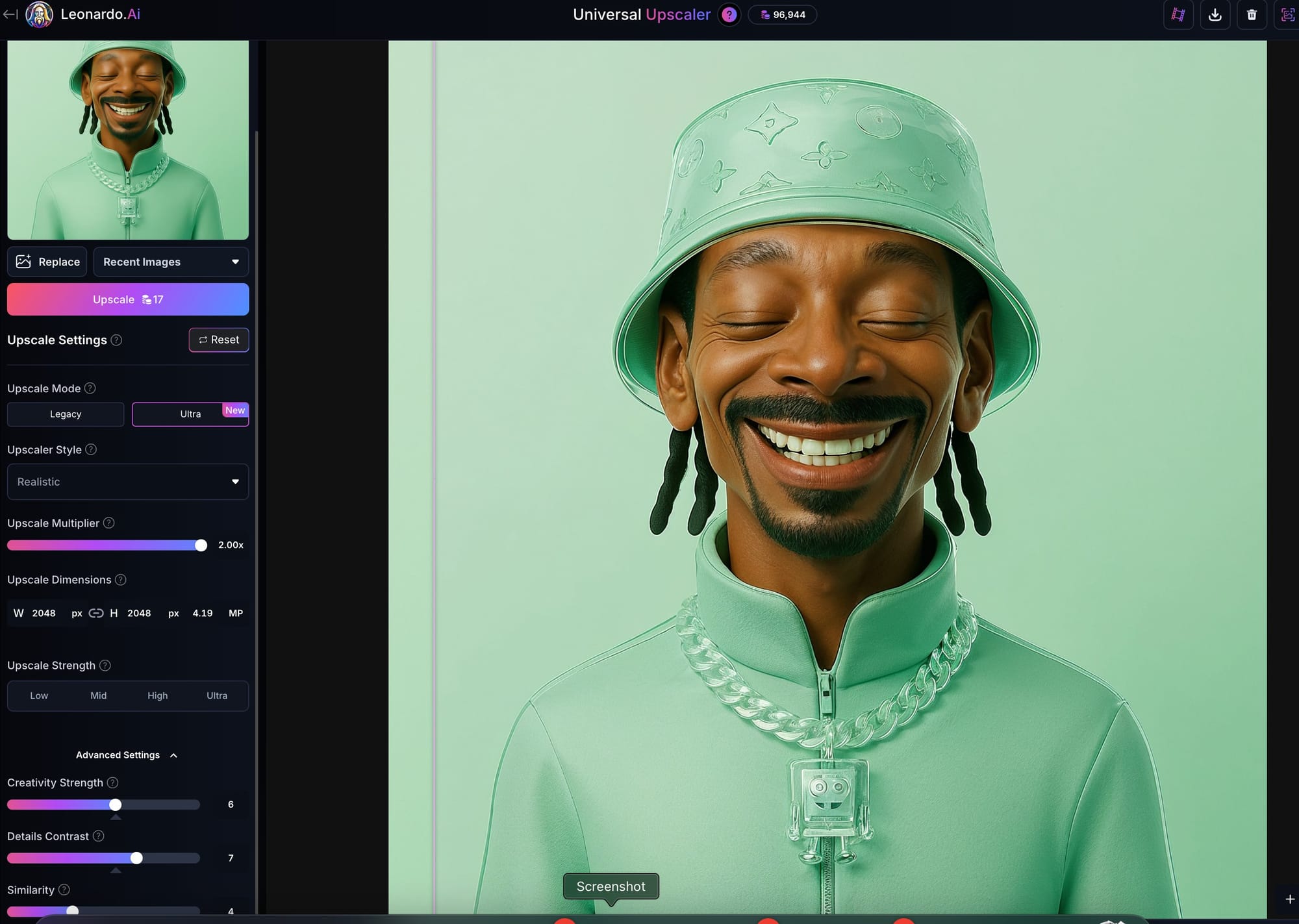1299x924 pixels.
Task: Open the purple help question mark icon
Action: click(729, 14)
